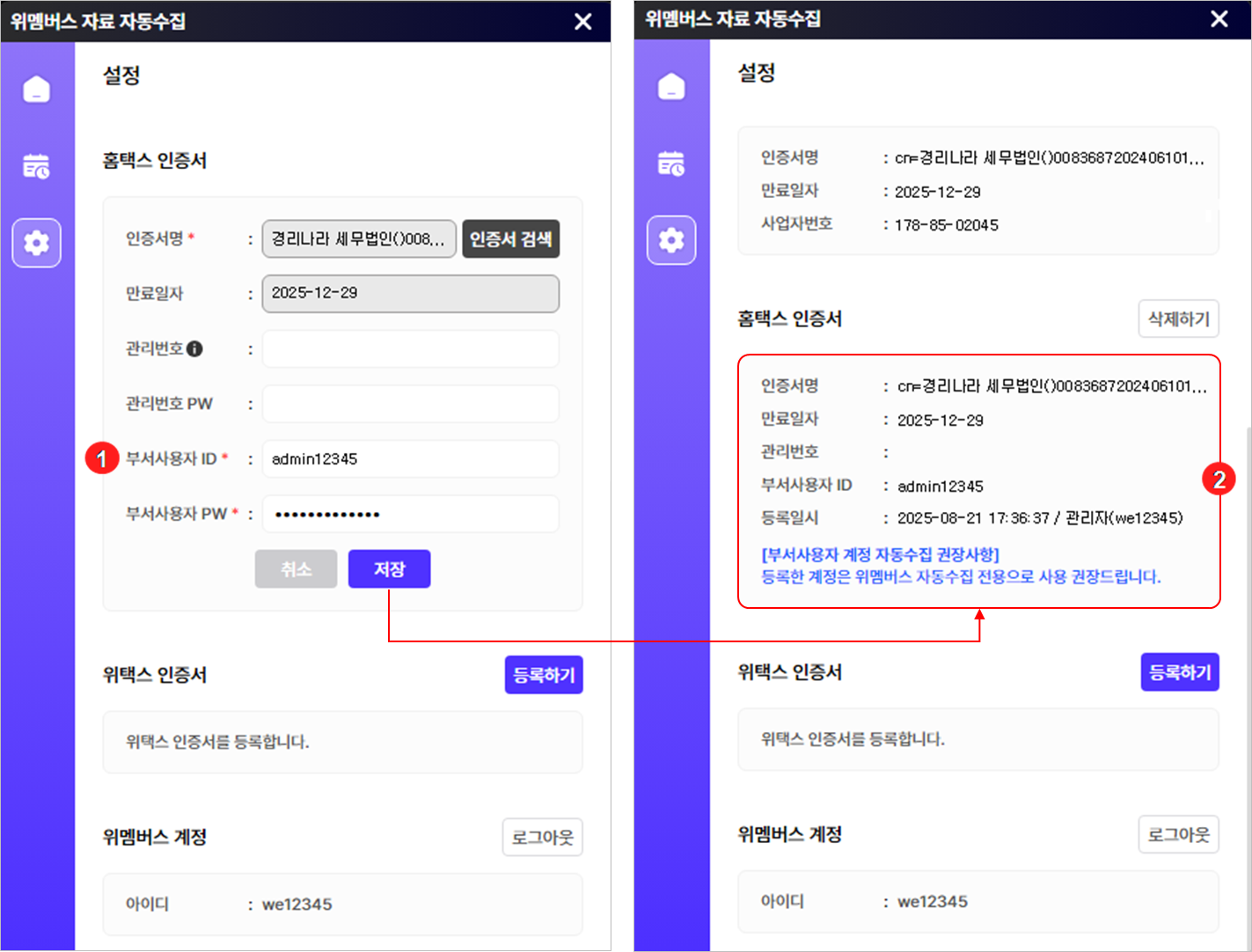Click the 관리번호 PW label in left form

pyautogui.click(x=169, y=404)
